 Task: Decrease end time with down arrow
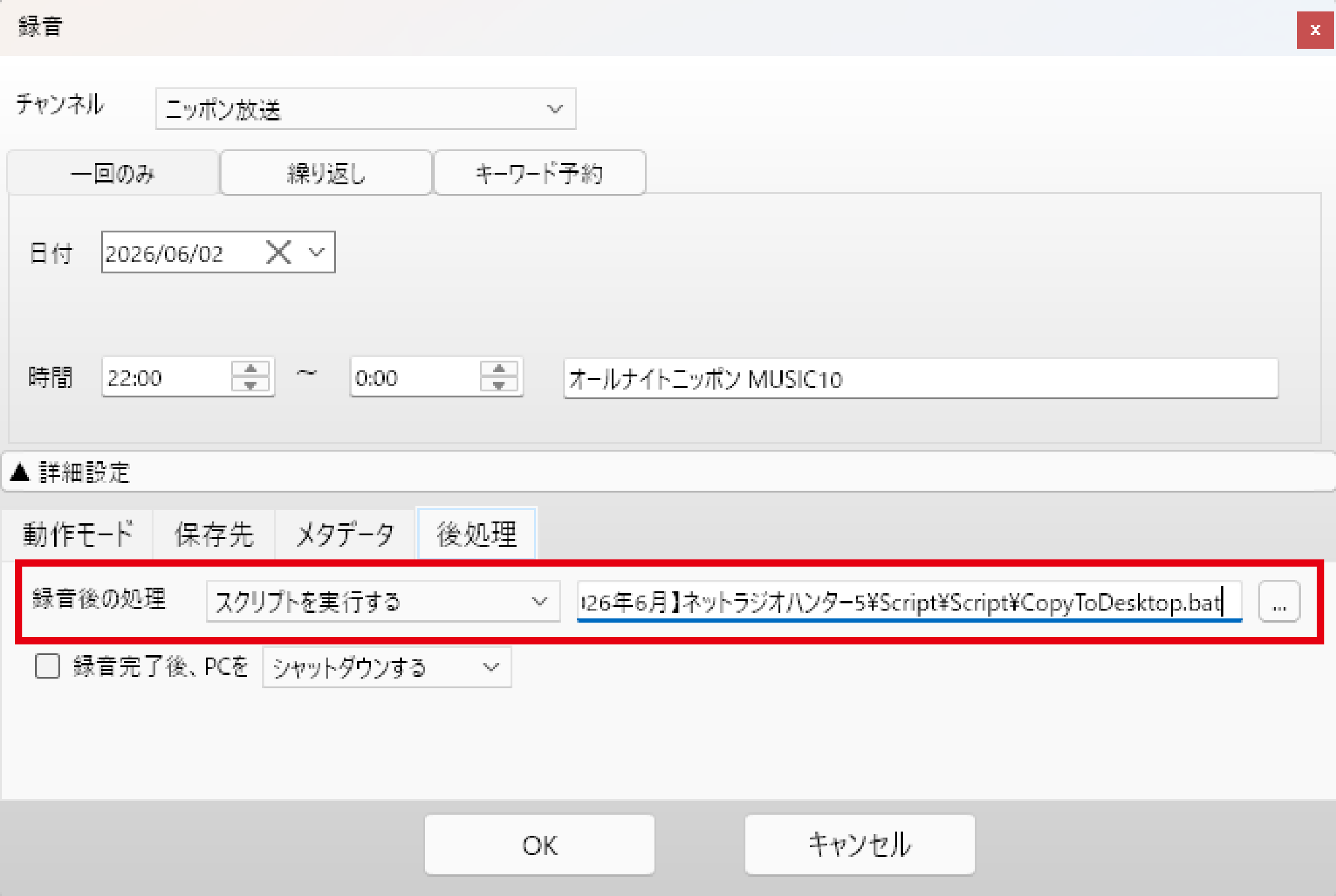tap(499, 386)
